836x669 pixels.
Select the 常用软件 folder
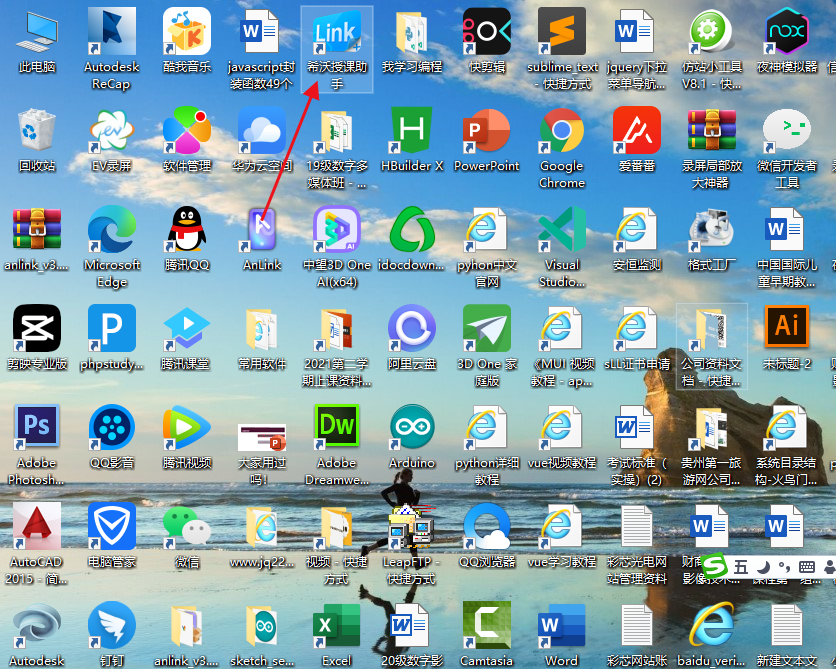262,328
